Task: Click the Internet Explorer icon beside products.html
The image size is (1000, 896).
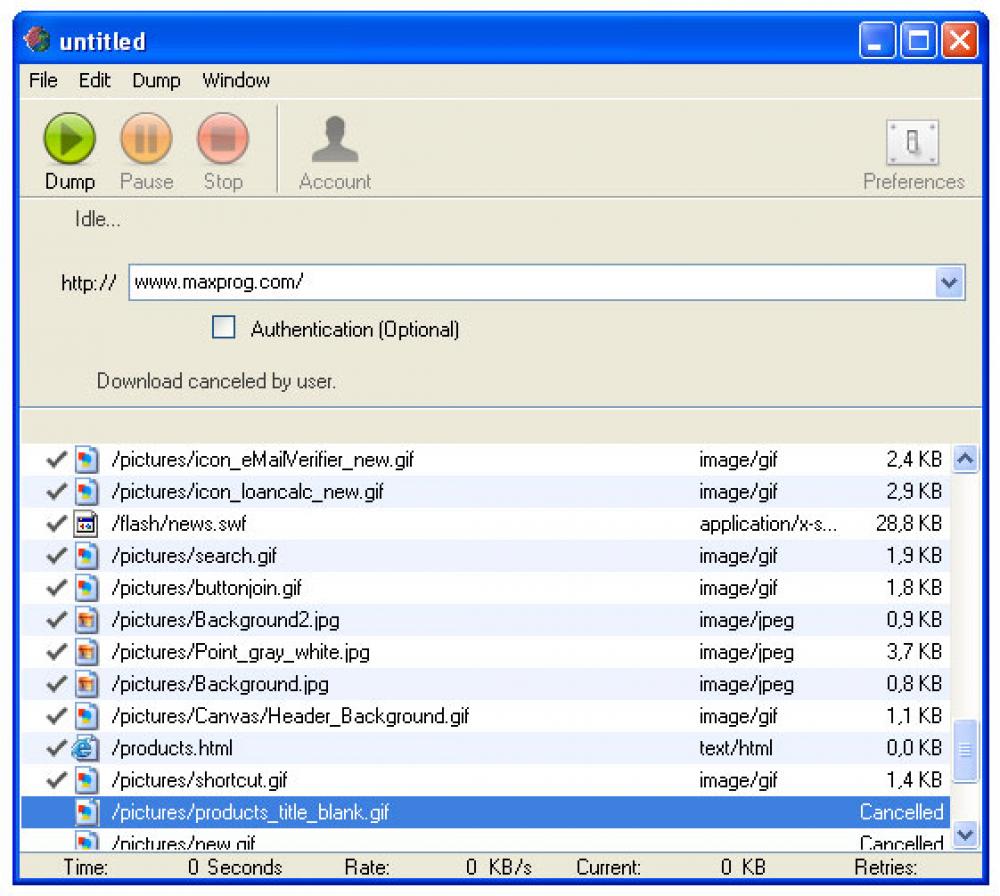Action: pyautogui.click(x=86, y=747)
